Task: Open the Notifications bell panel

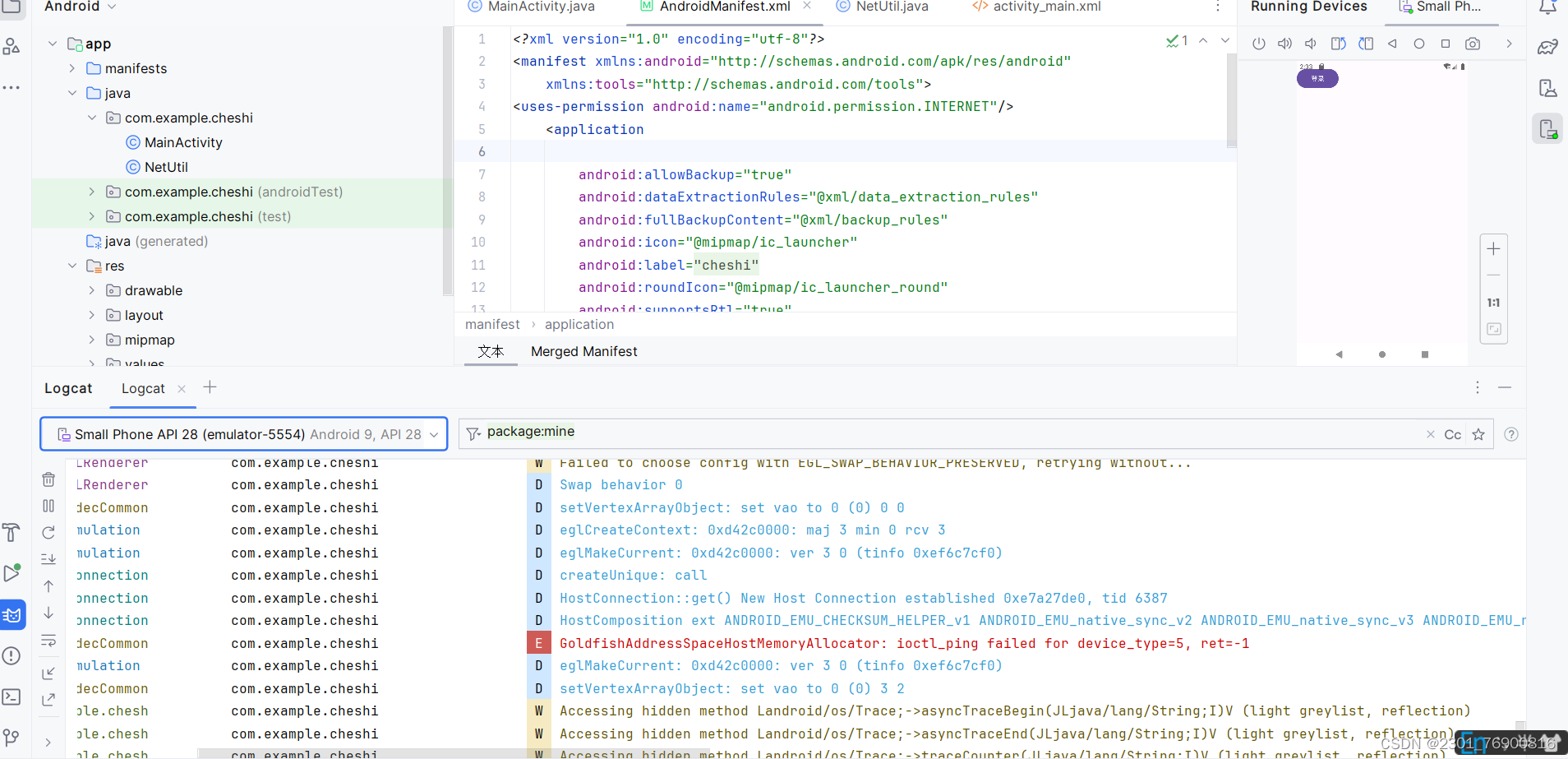Action: coord(1547,7)
